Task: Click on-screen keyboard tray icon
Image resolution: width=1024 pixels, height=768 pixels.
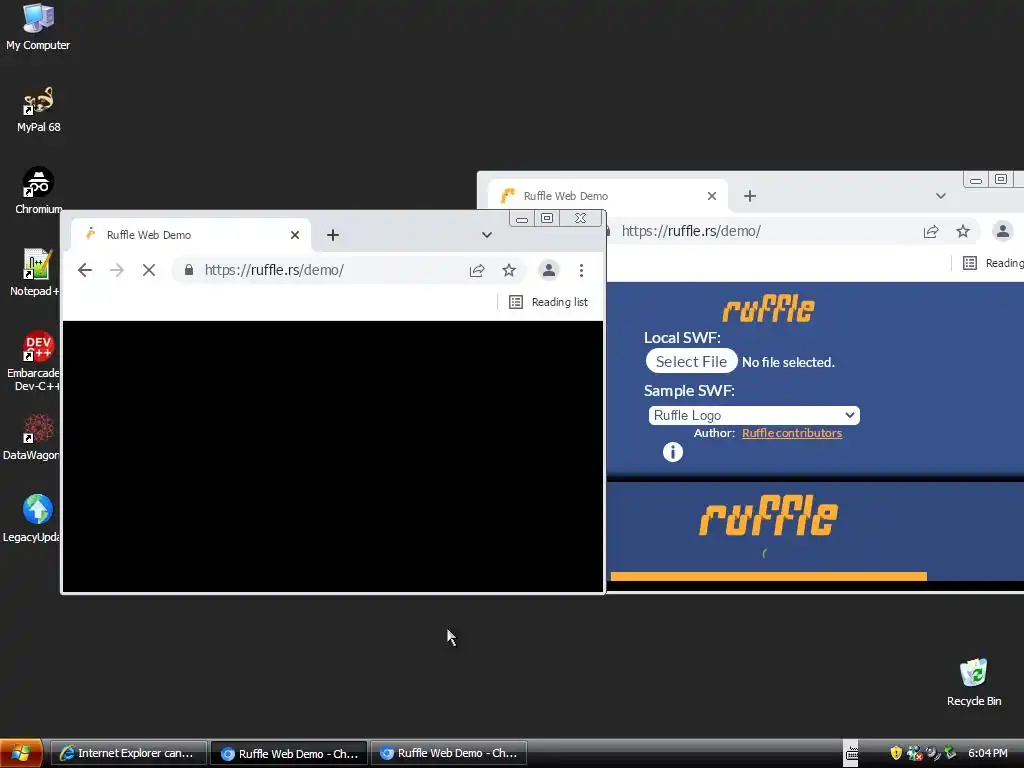Action: (x=852, y=753)
